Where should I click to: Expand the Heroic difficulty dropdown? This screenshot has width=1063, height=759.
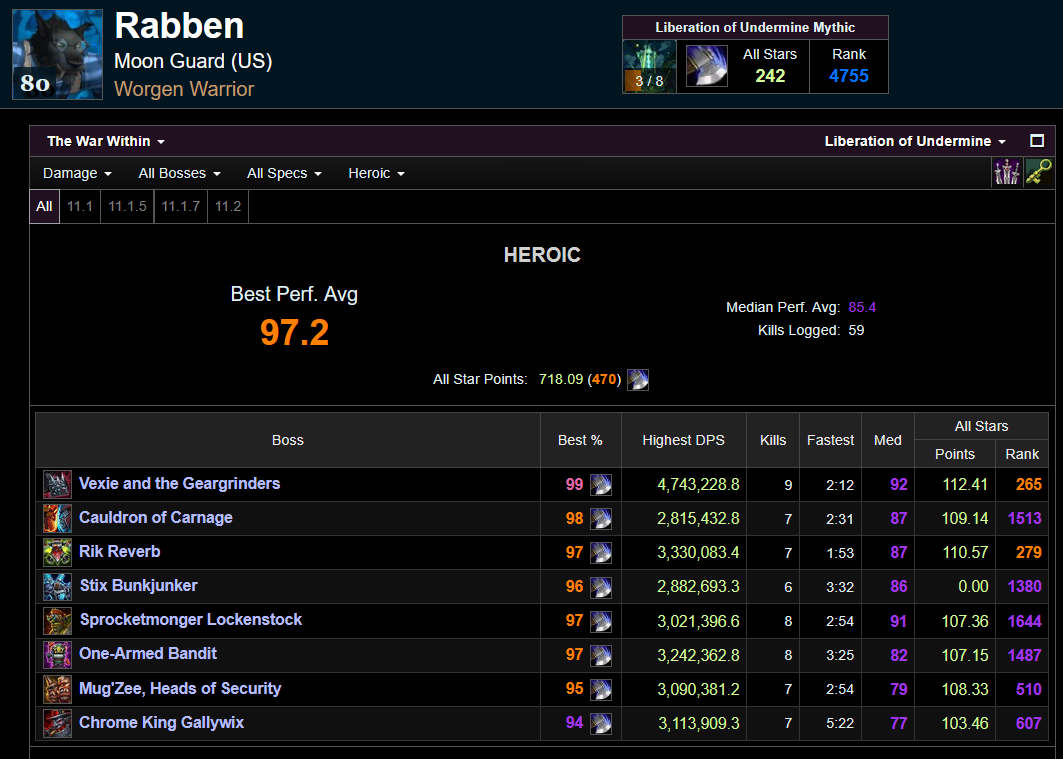pos(376,173)
